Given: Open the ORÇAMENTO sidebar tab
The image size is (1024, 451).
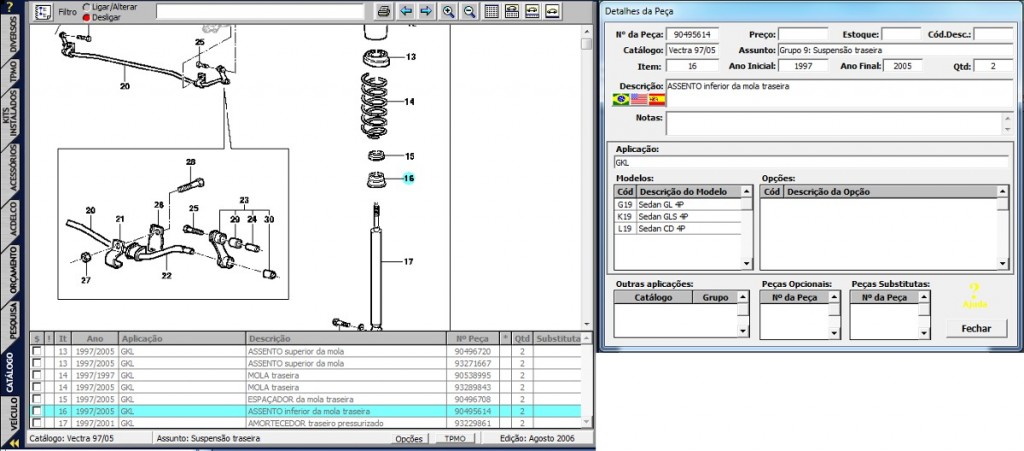Looking at the screenshot, I should 13,272.
